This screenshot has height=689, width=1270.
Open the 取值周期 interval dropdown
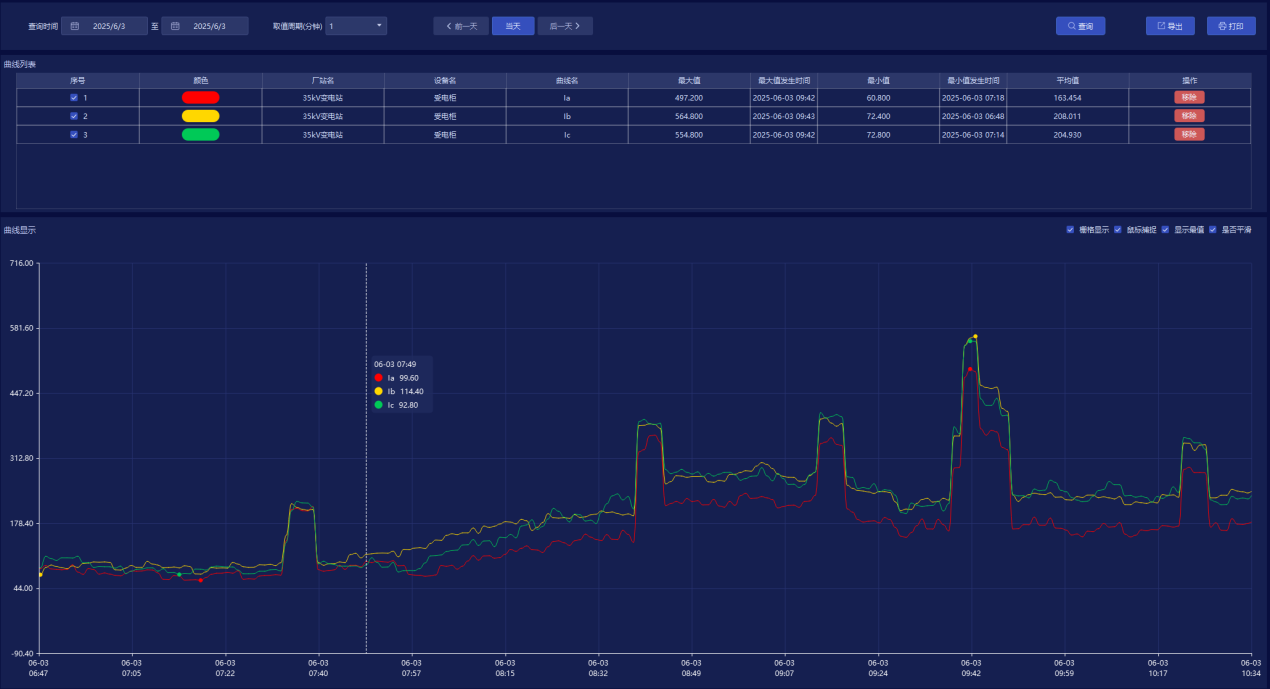pyautogui.click(x=356, y=26)
